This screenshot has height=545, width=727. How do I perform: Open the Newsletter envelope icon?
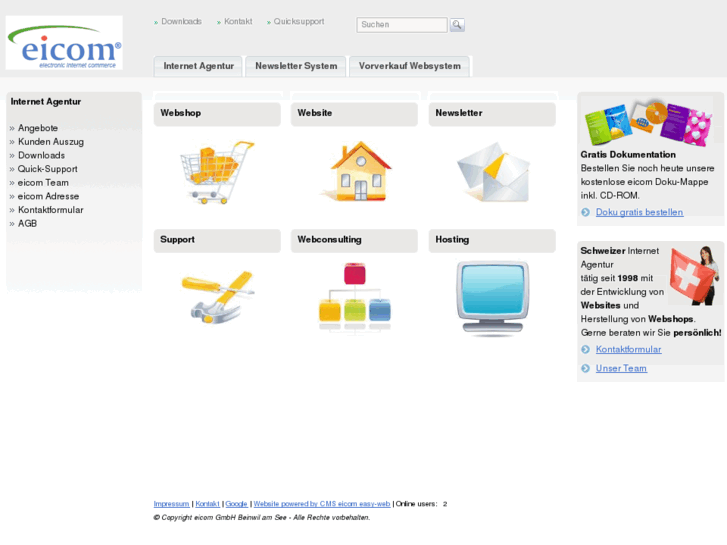click(492, 173)
